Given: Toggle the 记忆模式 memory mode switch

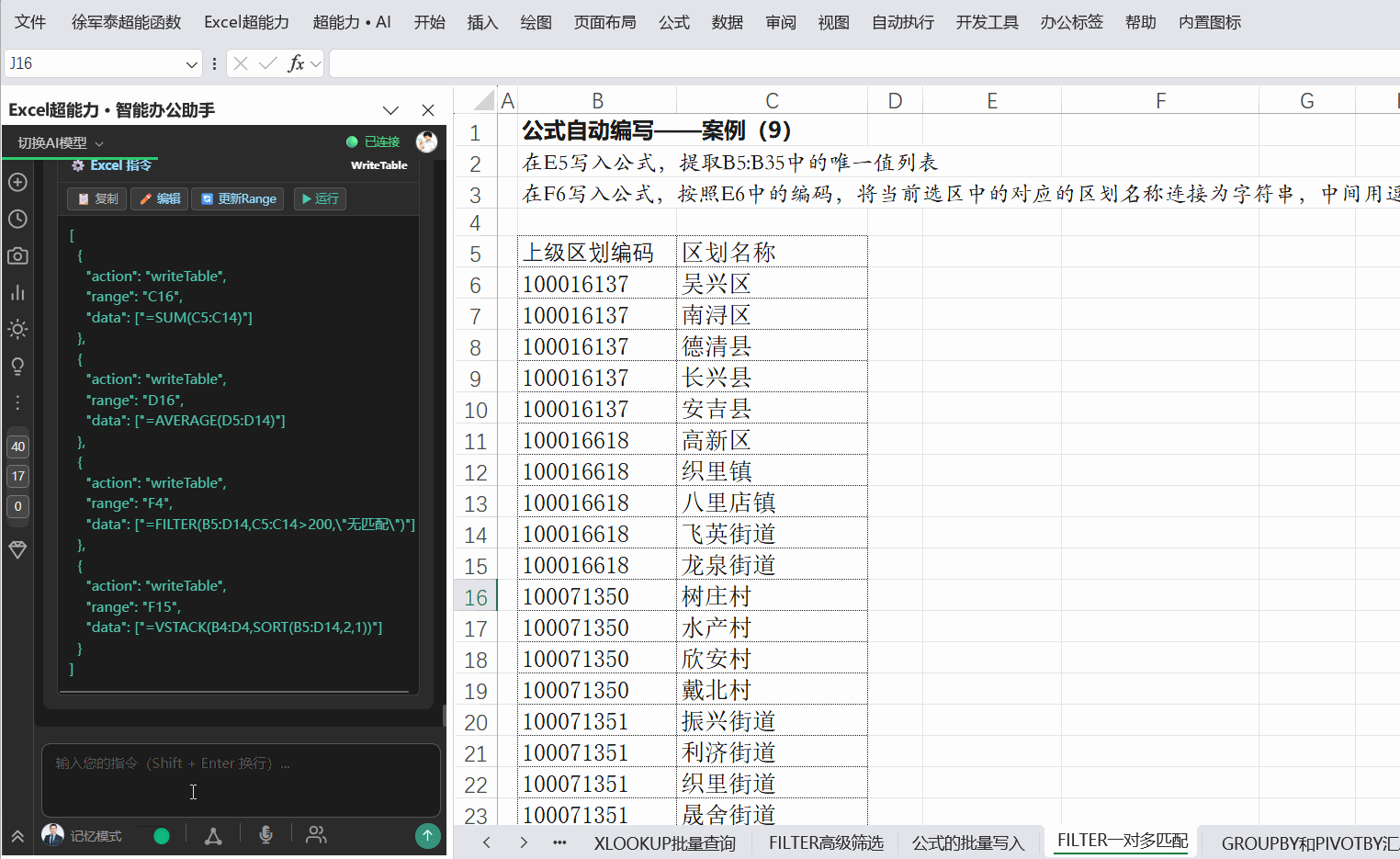Looking at the screenshot, I should tap(153, 835).
